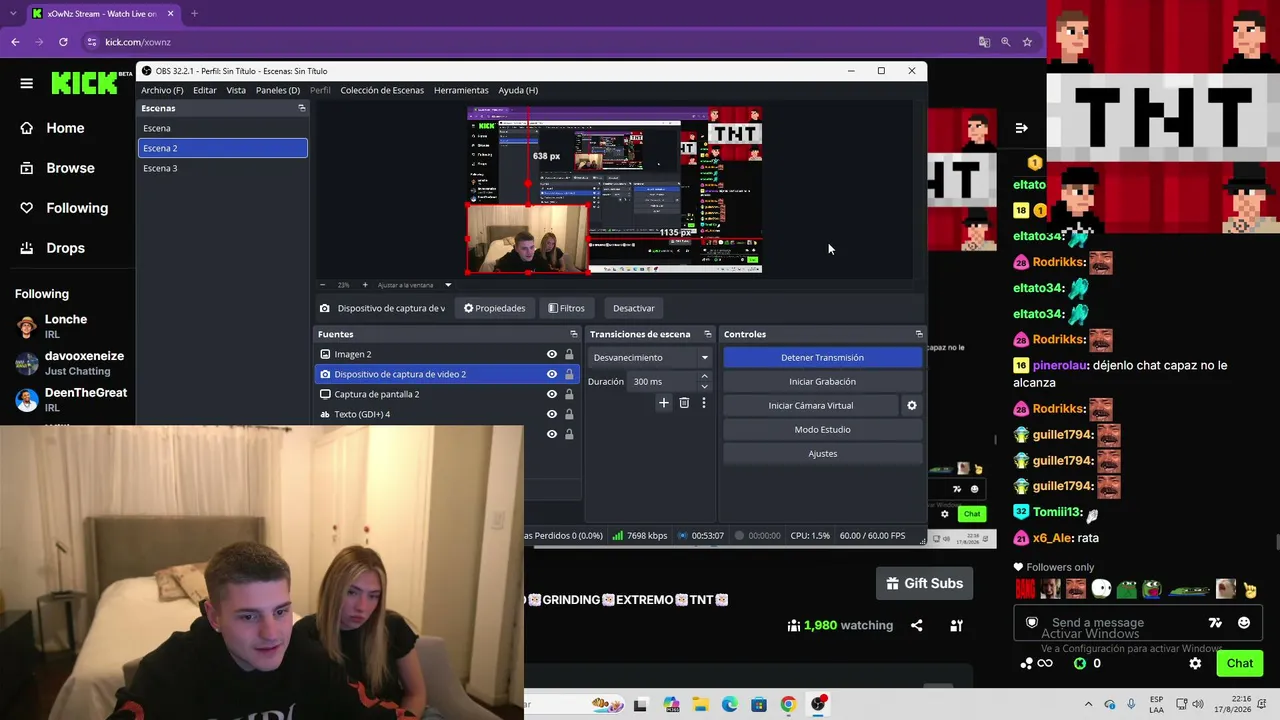Open the Colección de Escenas menu

coord(382,90)
